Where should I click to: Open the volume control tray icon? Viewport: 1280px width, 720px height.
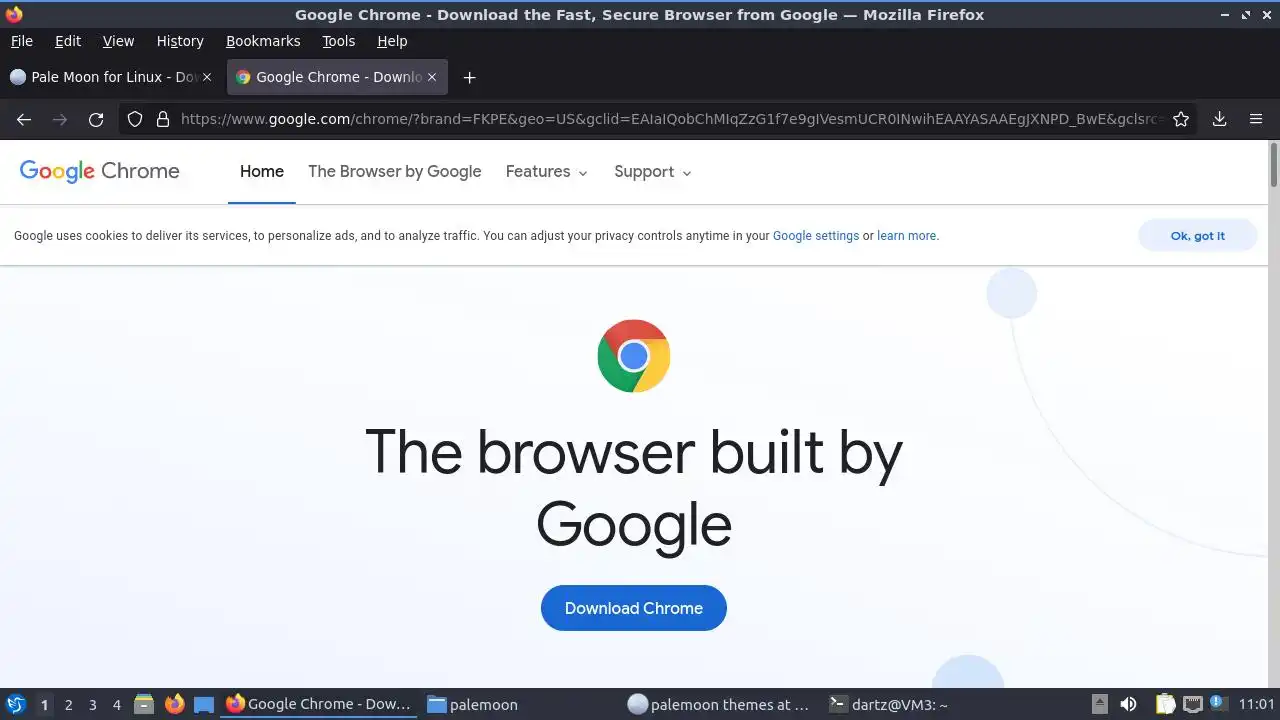coord(1128,704)
